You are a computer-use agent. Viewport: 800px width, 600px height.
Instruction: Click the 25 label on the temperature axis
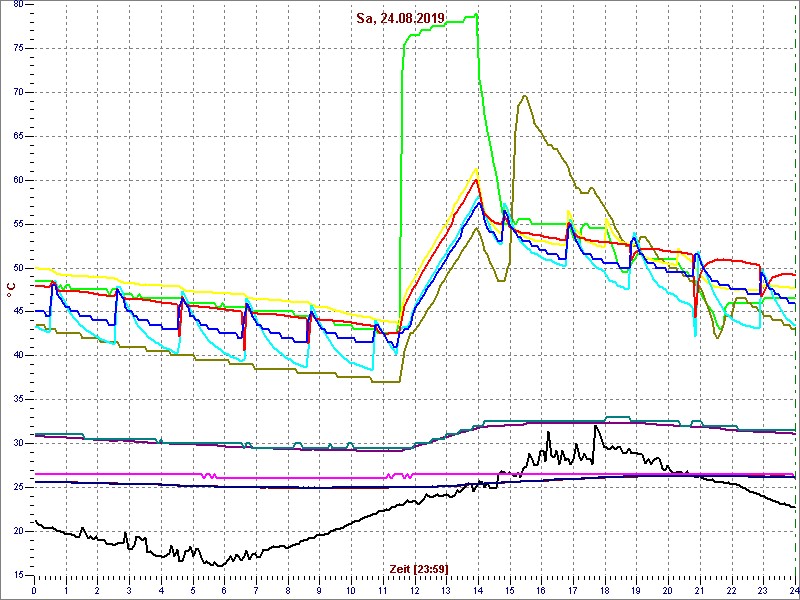pos(17,487)
